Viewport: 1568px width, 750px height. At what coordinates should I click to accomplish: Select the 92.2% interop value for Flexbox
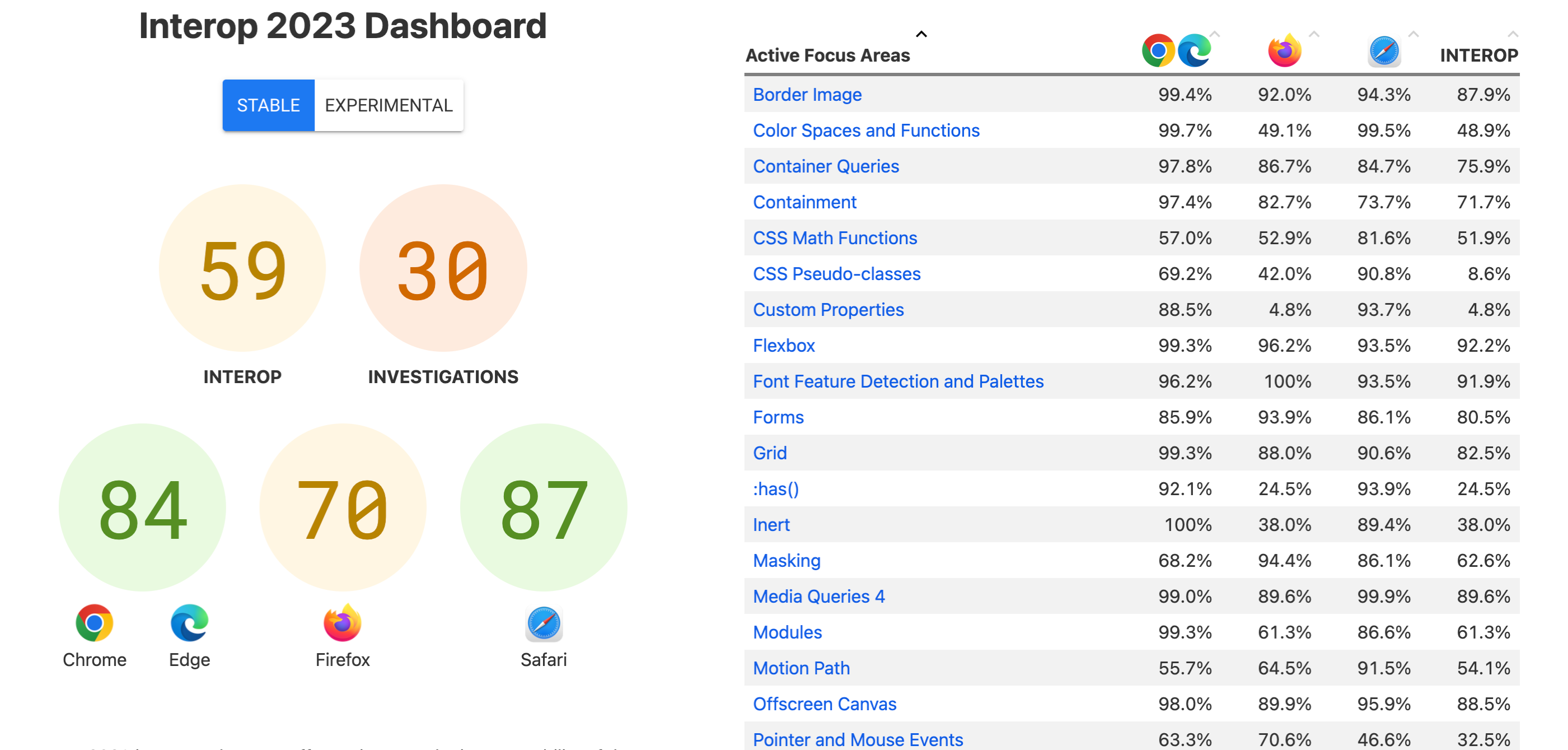1483,346
